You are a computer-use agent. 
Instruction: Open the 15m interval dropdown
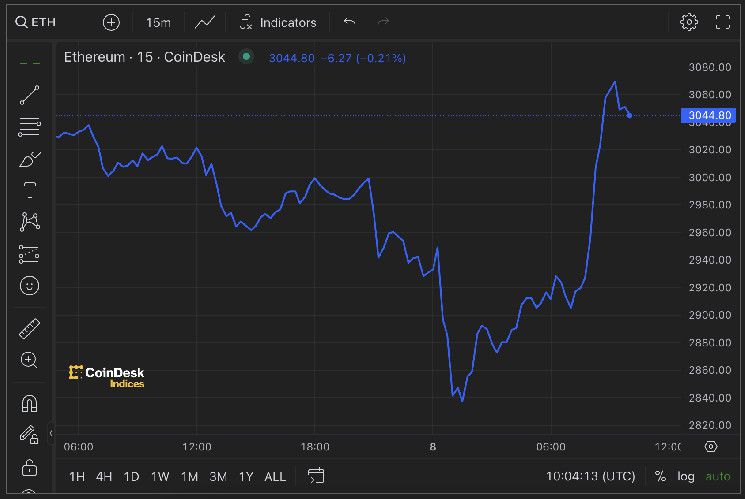point(158,22)
